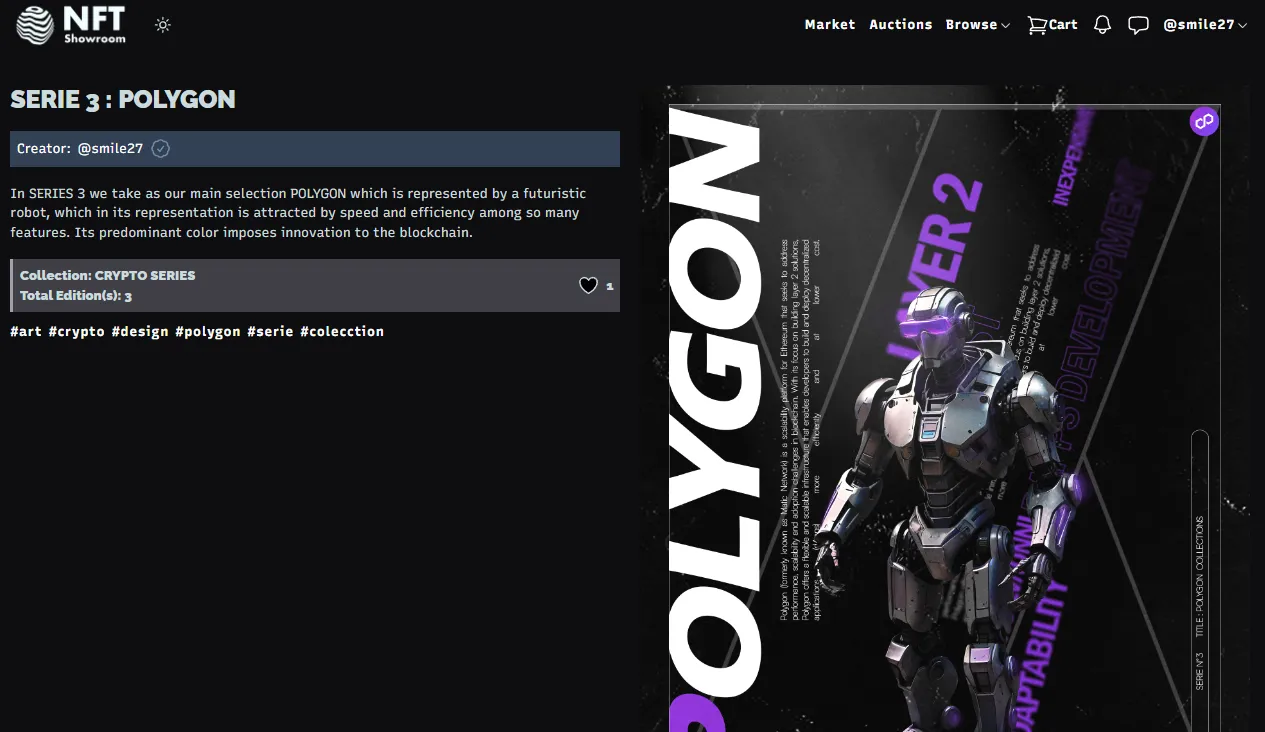
Task: Open the shopping Cart
Action: coord(1053,25)
